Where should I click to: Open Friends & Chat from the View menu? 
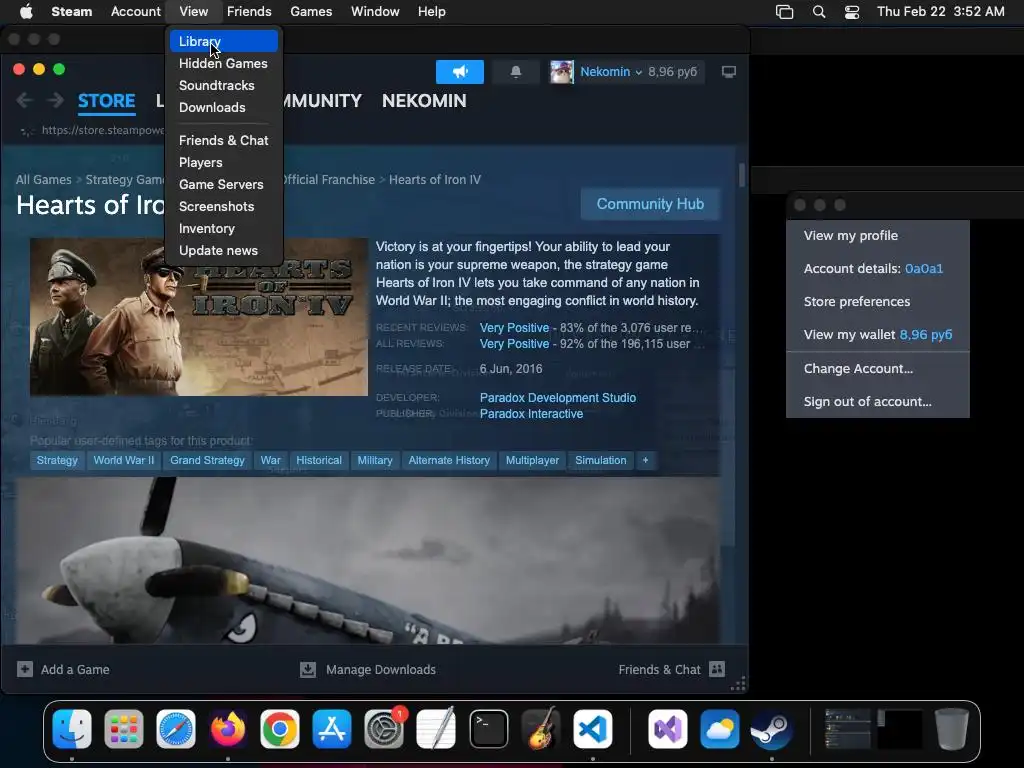[x=224, y=140]
